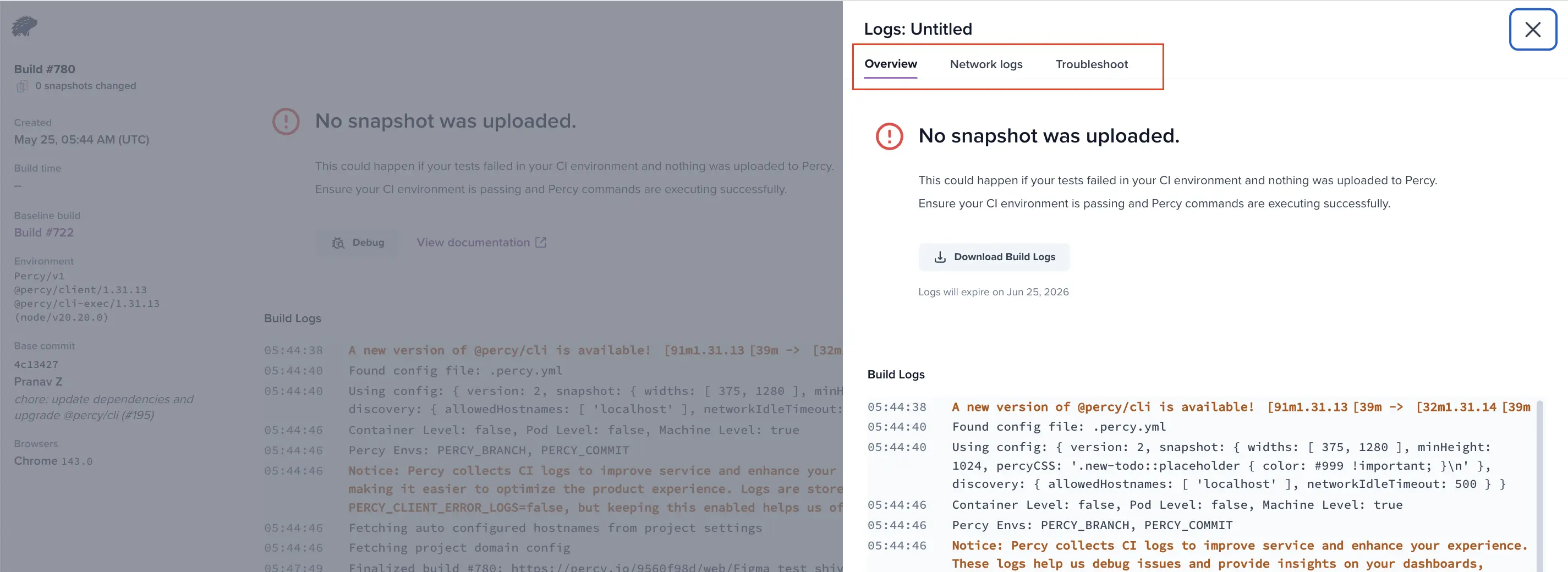Click author name 'Pranav Z'

coord(38,382)
